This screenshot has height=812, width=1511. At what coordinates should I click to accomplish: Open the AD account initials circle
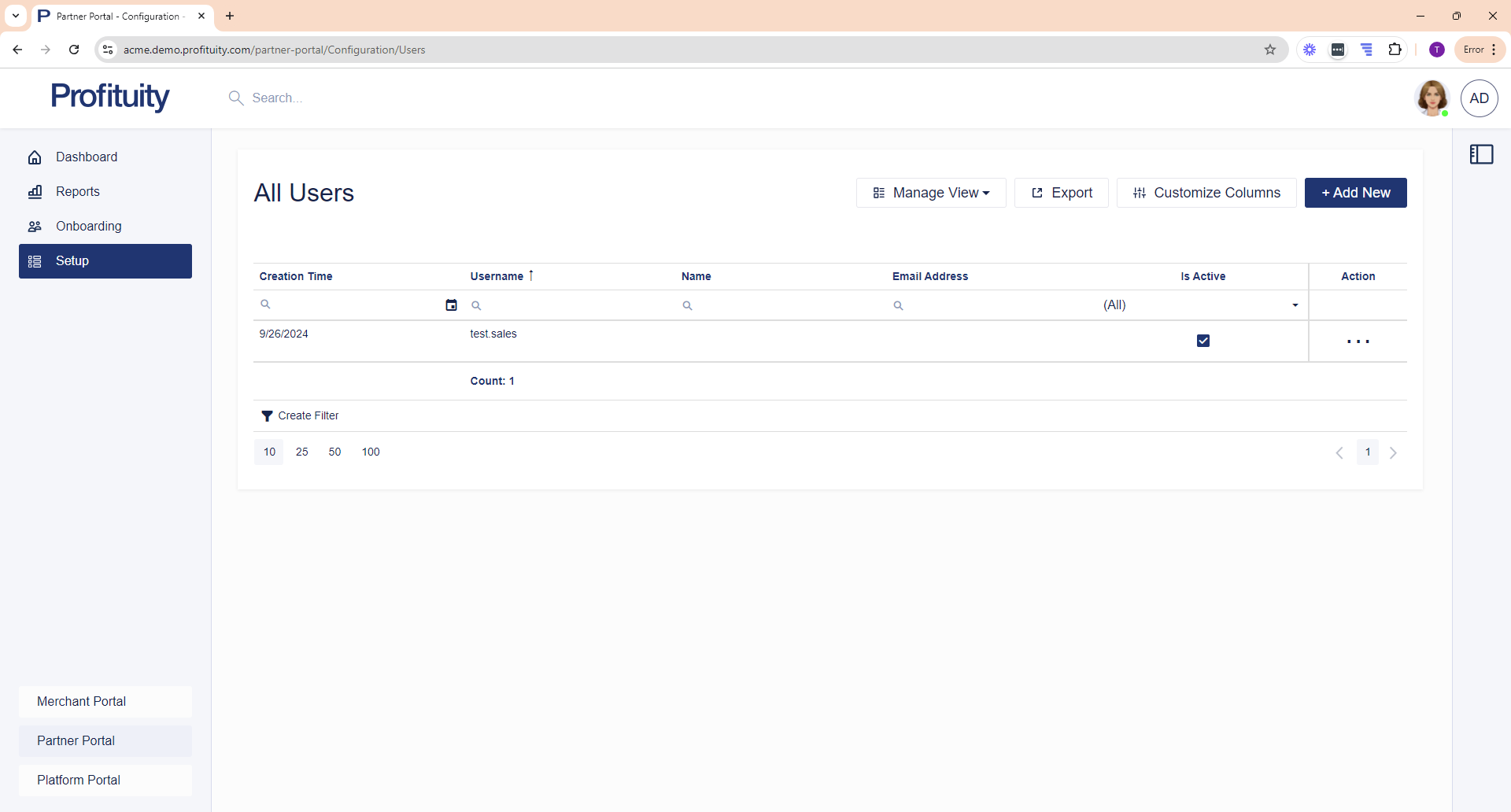click(x=1479, y=98)
